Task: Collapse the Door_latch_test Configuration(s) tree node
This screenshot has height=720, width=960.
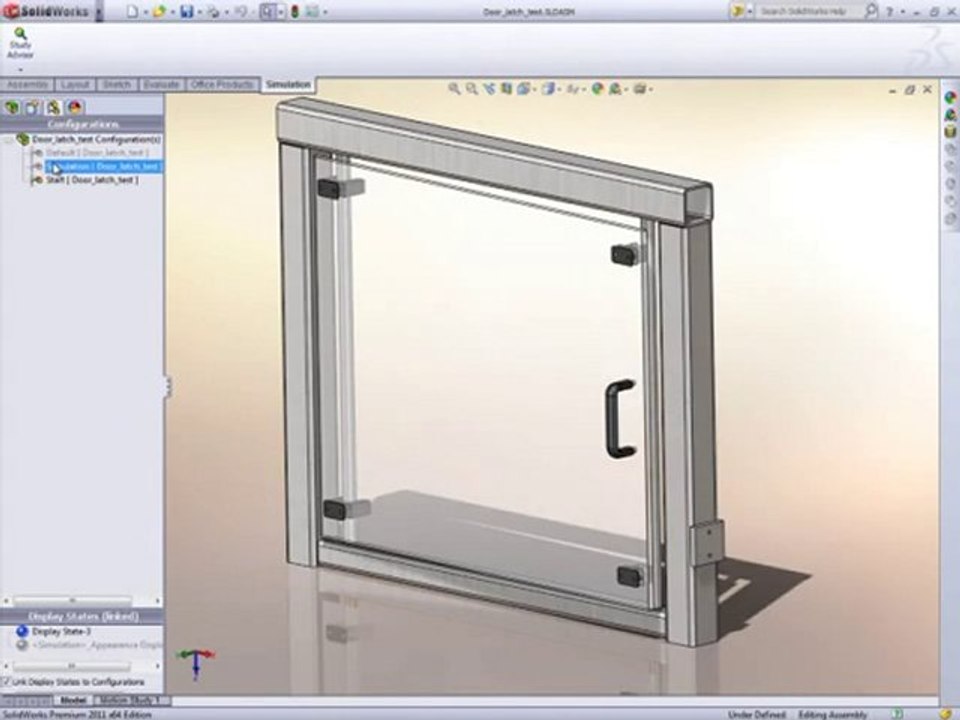Action: tap(7, 140)
